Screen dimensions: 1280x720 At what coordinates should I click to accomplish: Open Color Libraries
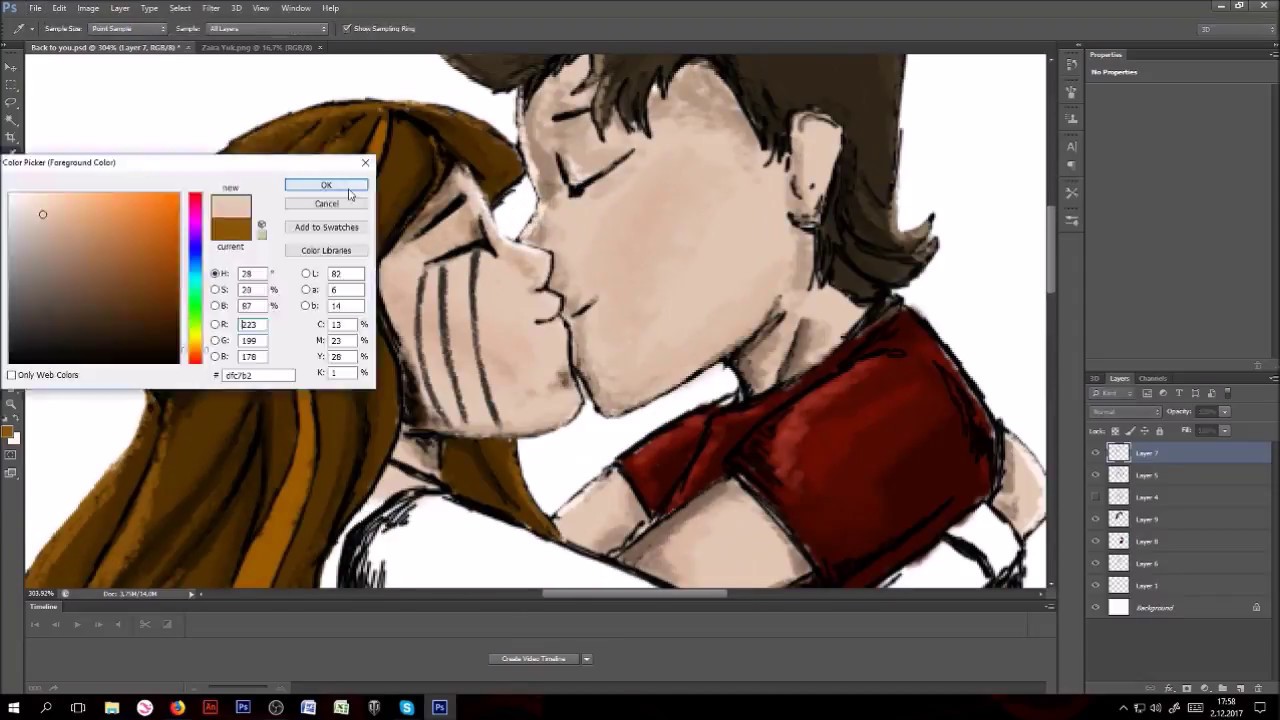pyautogui.click(x=326, y=250)
